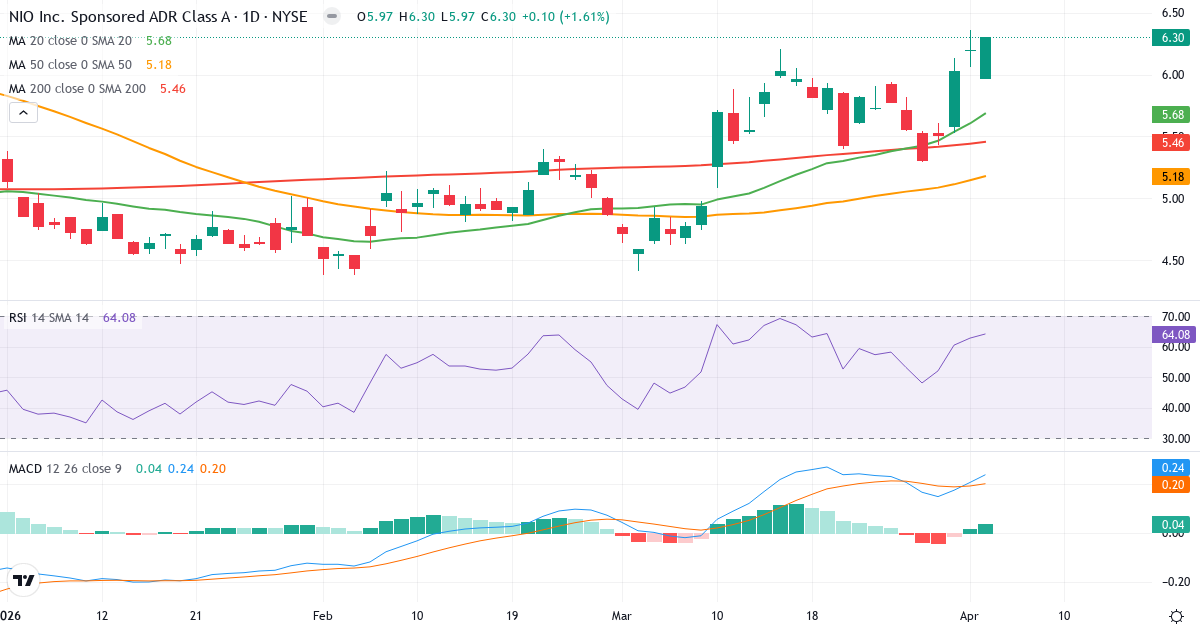Click the Feb label on the date axis
1200x630 pixels.
point(322,616)
